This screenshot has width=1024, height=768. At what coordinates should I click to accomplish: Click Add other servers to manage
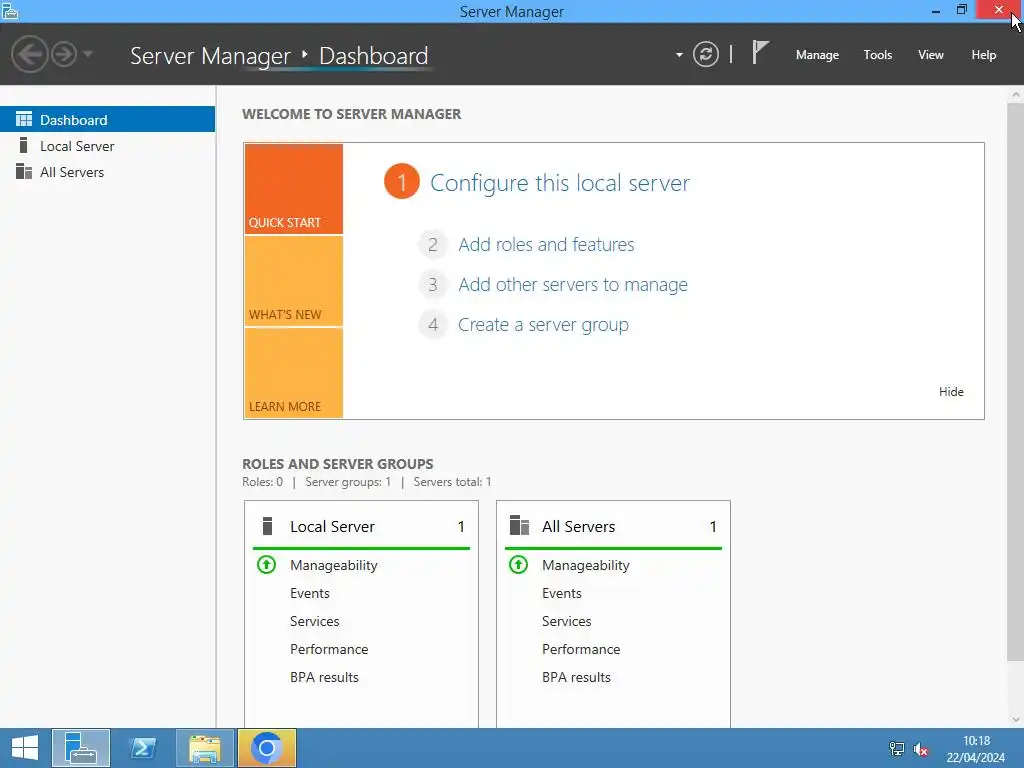coord(573,285)
